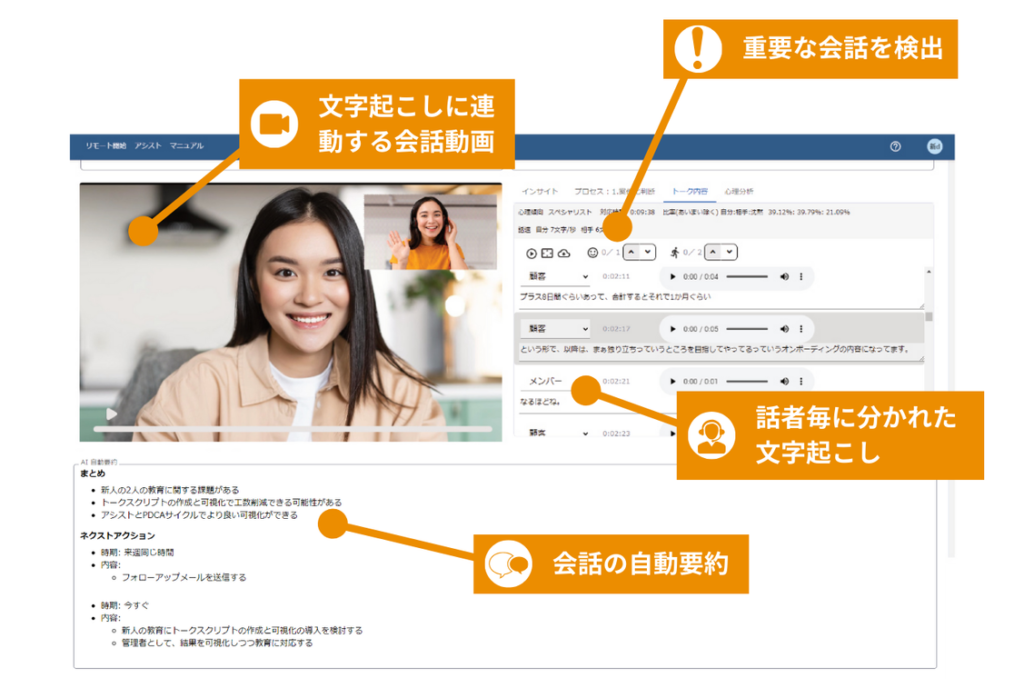
Task: Go to the previous running person marker
Action: (714, 253)
